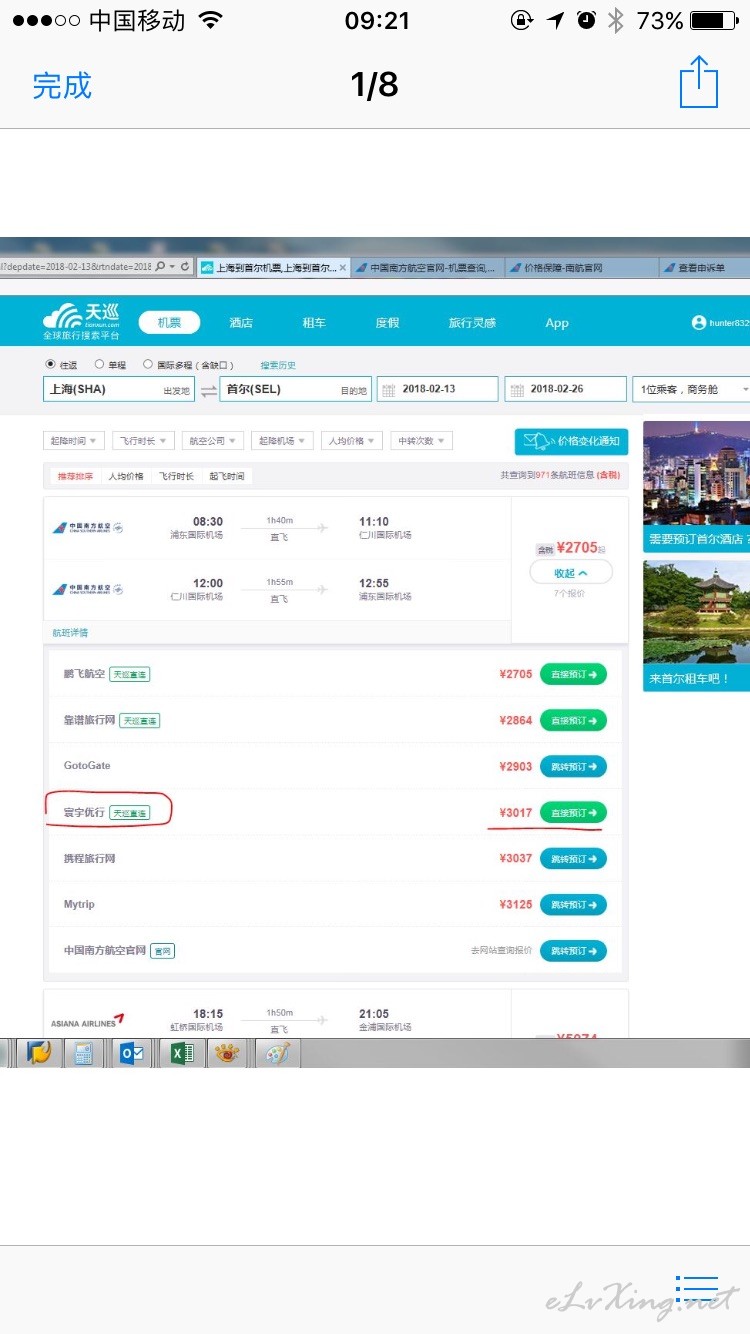Select the 往返 round-trip radio button
The height and width of the screenshot is (1334, 750).
click(50, 364)
